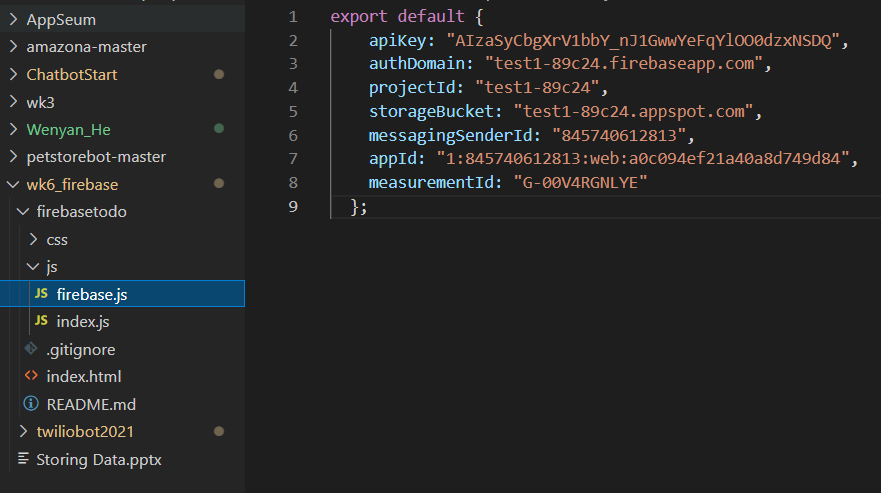Expand the petstorebot-master folder chevron

tap(12, 157)
